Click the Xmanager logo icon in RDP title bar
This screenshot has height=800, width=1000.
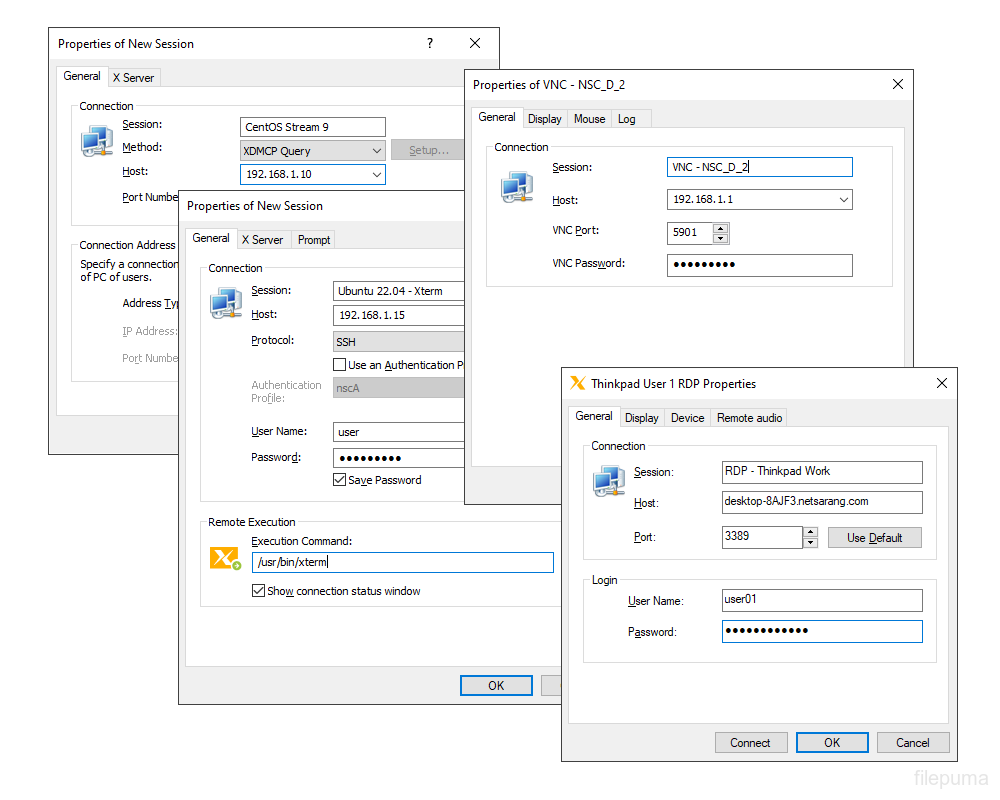click(577, 383)
